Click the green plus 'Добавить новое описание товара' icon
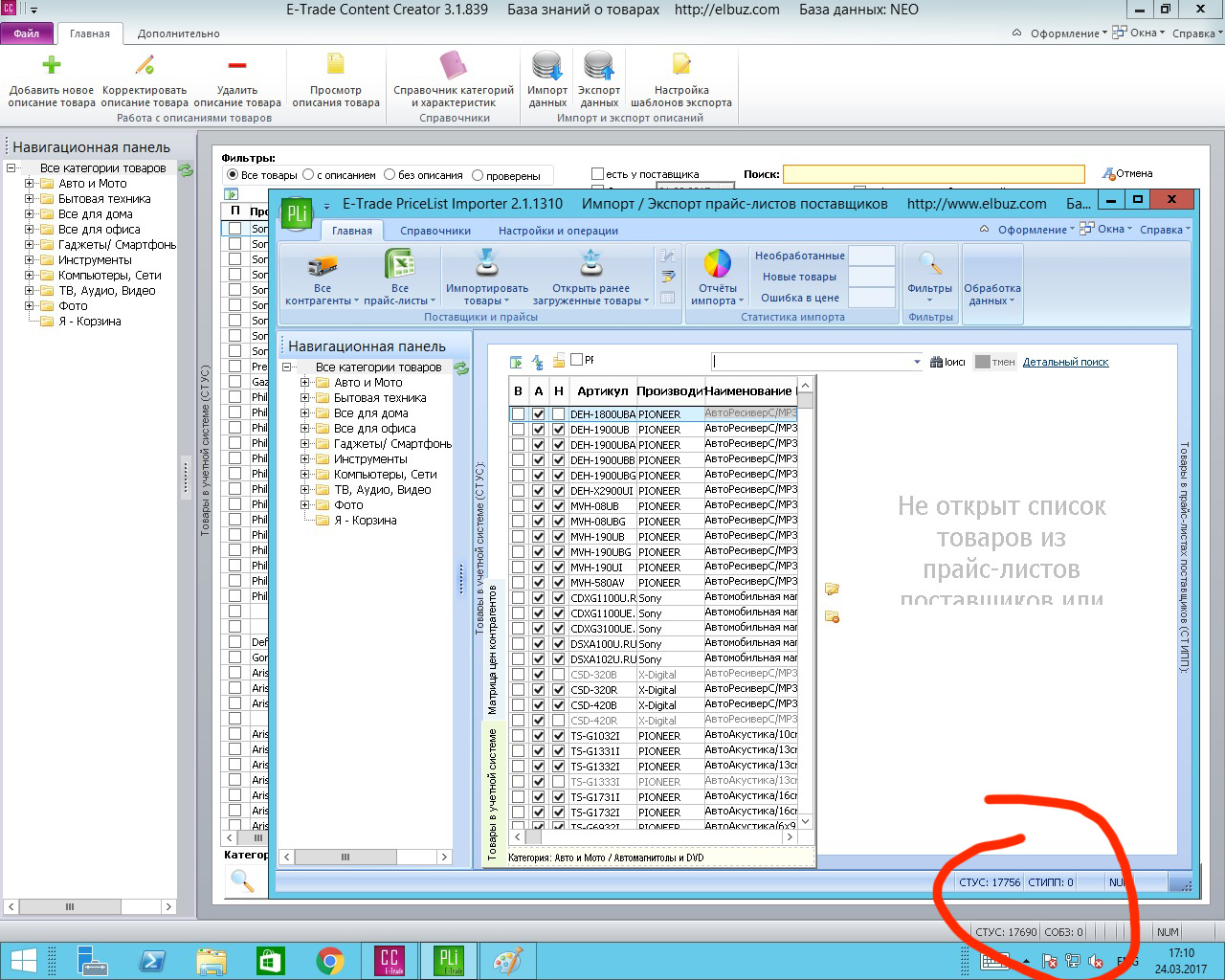 coord(52,65)
